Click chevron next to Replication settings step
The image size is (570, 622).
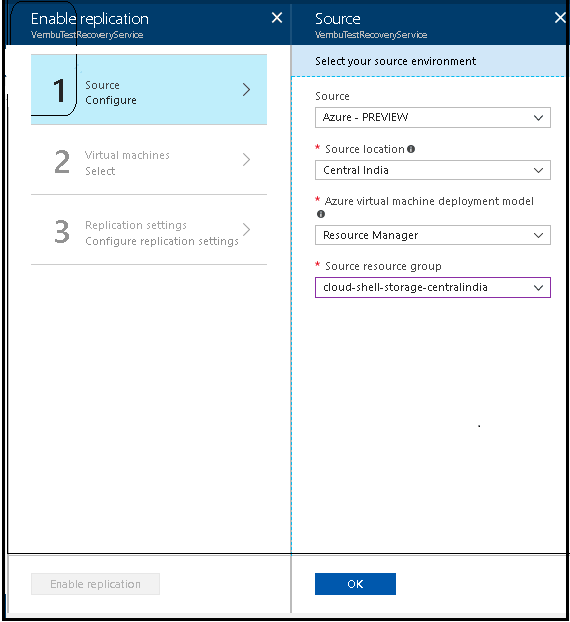(x=246, y=229)
